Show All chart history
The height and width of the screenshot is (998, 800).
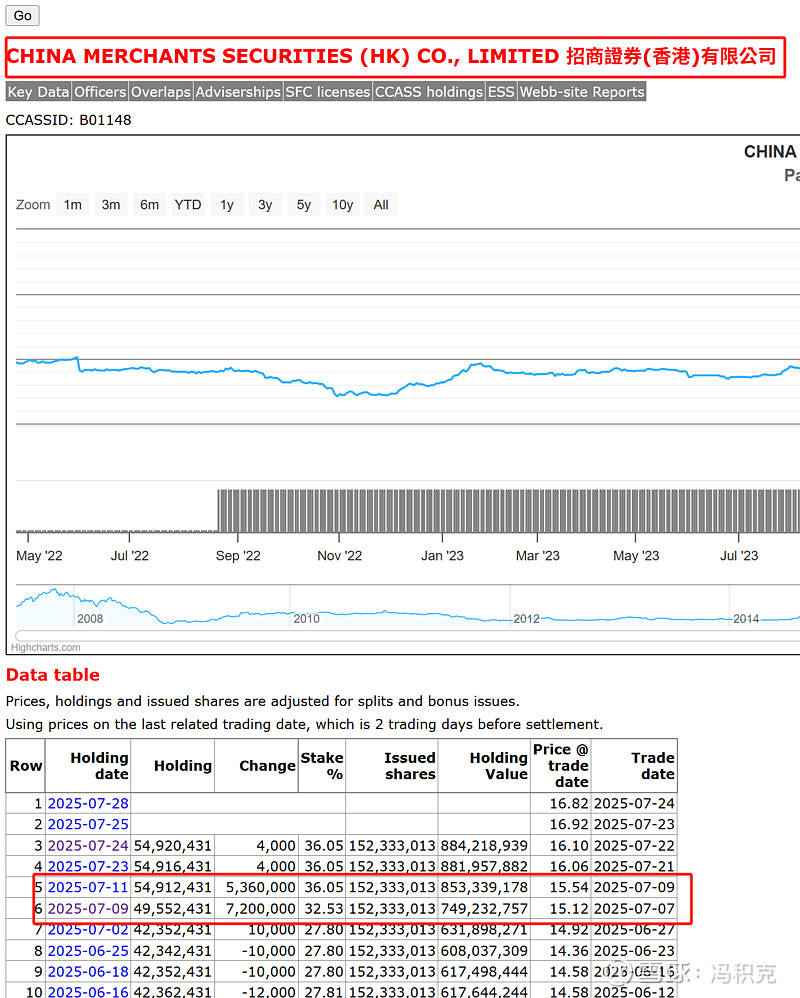point(381,205)
